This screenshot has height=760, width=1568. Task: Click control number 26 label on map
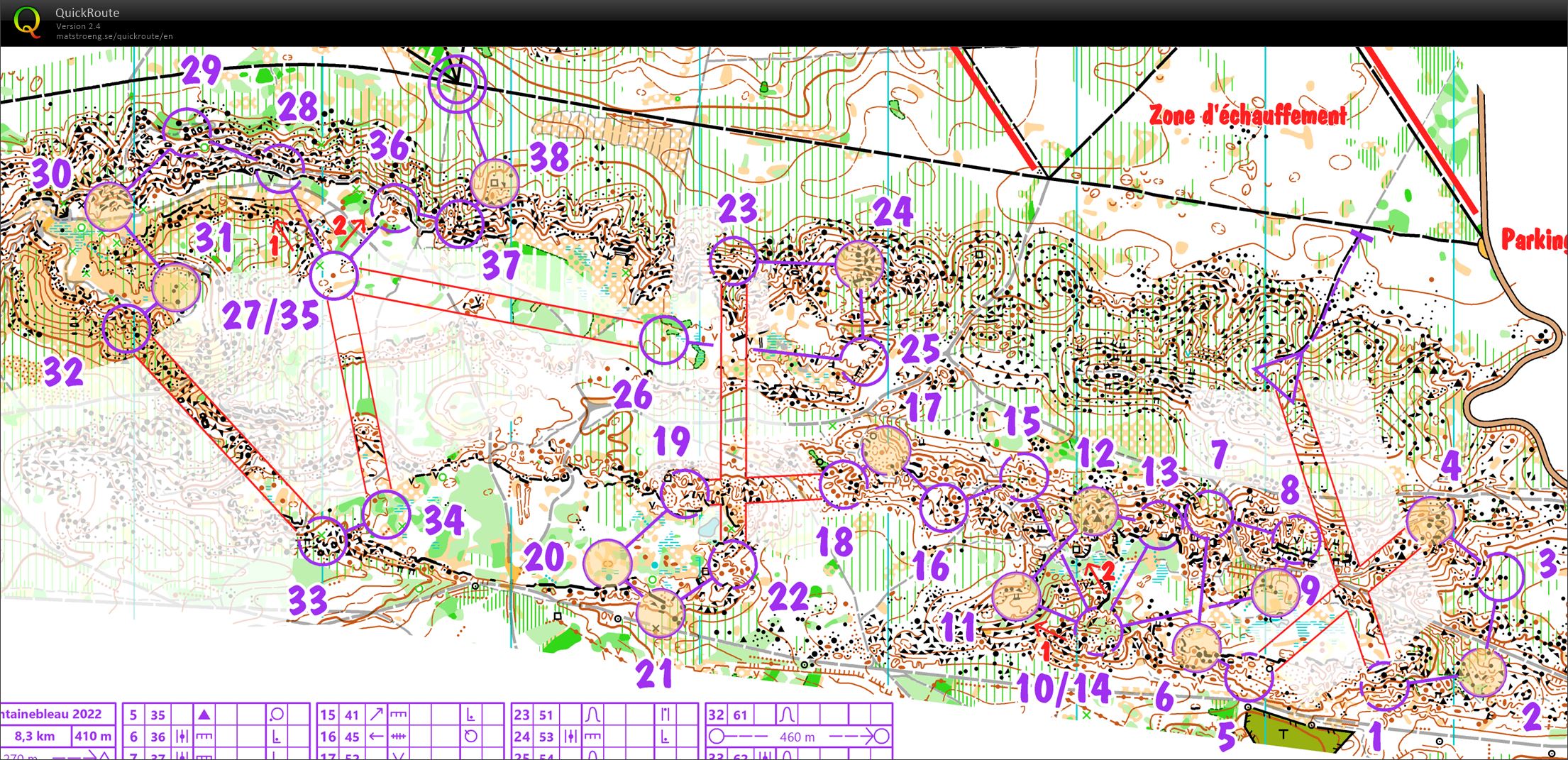pyautogui.click(x=633, y=395)
